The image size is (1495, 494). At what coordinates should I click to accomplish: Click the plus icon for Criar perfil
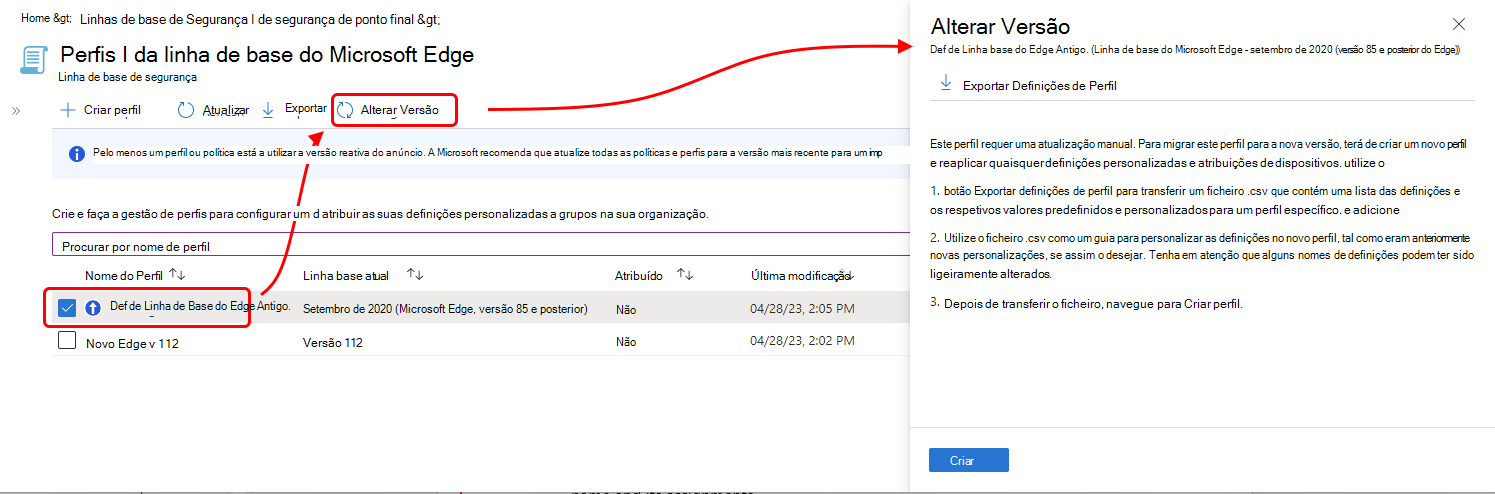[x=67, y=110]
